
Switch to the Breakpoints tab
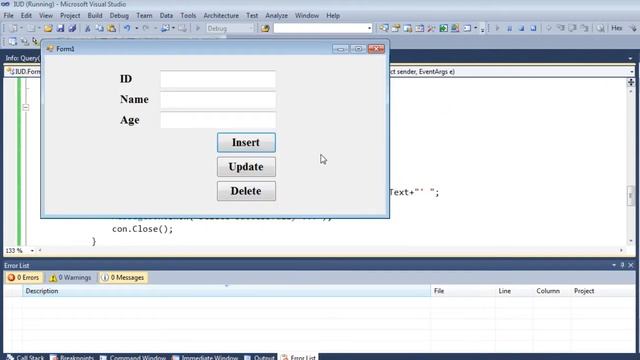pos(72,357)
